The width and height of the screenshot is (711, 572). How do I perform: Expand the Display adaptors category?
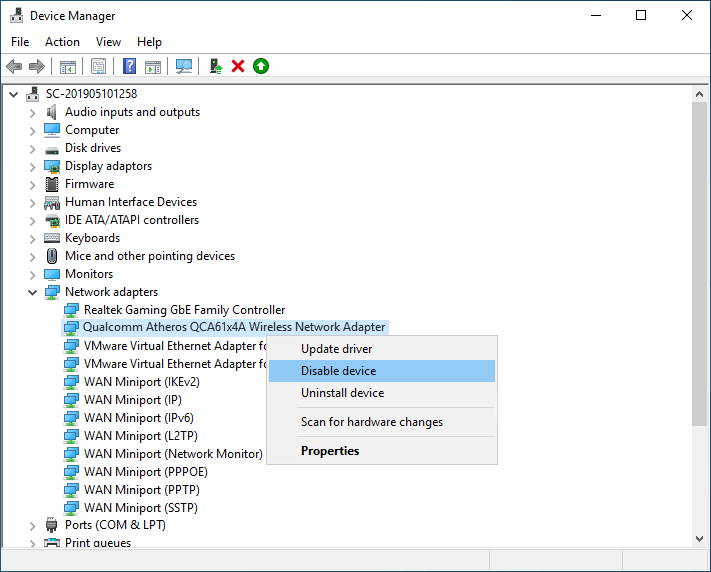point(33,167)
